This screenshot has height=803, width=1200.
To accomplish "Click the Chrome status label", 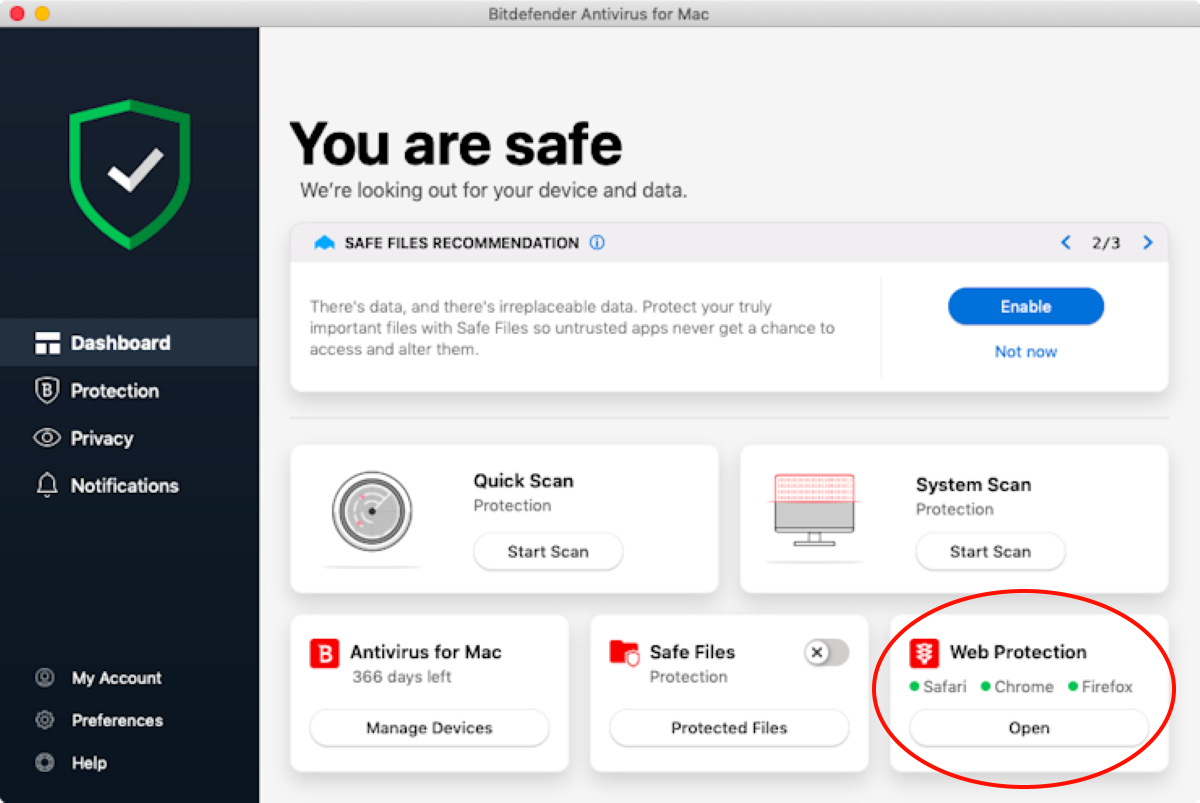I will [x=1024, y=687].
